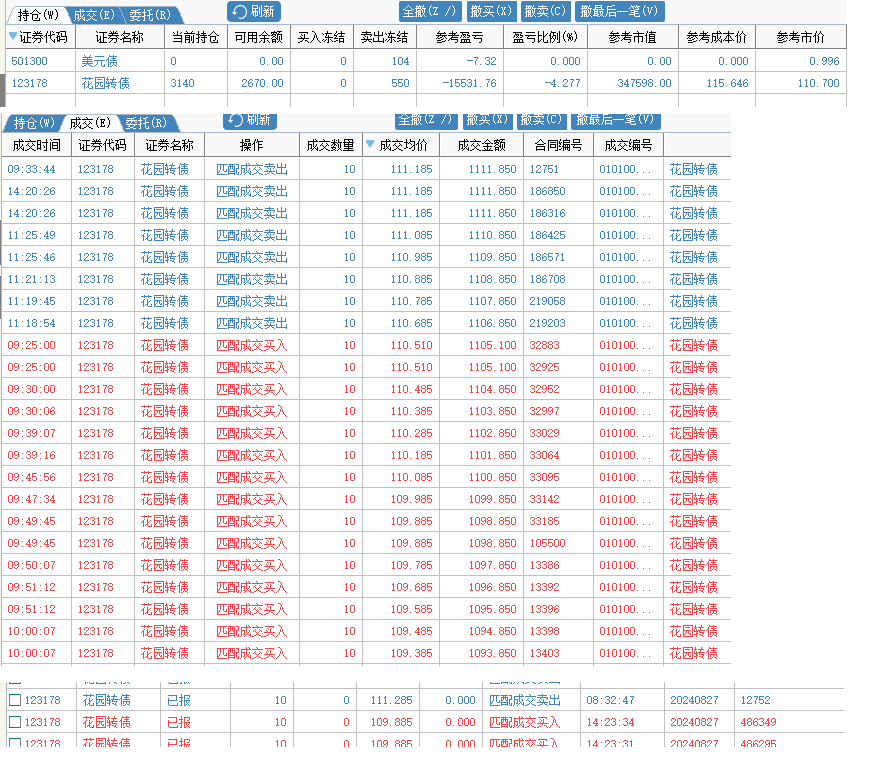Image resolution: width=869 pixels, height=778 pixels.
Task: Sort trades by 成交均价 column header
Action: 401,145
